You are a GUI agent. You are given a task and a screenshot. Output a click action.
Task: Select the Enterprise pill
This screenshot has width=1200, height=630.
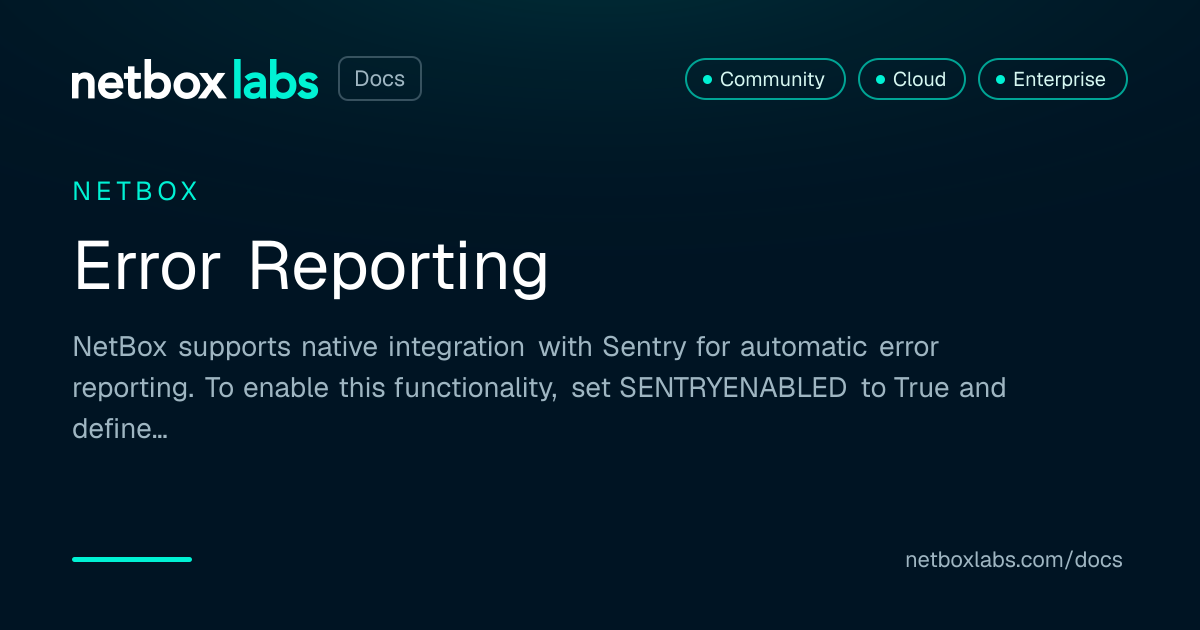[1052, 79]
